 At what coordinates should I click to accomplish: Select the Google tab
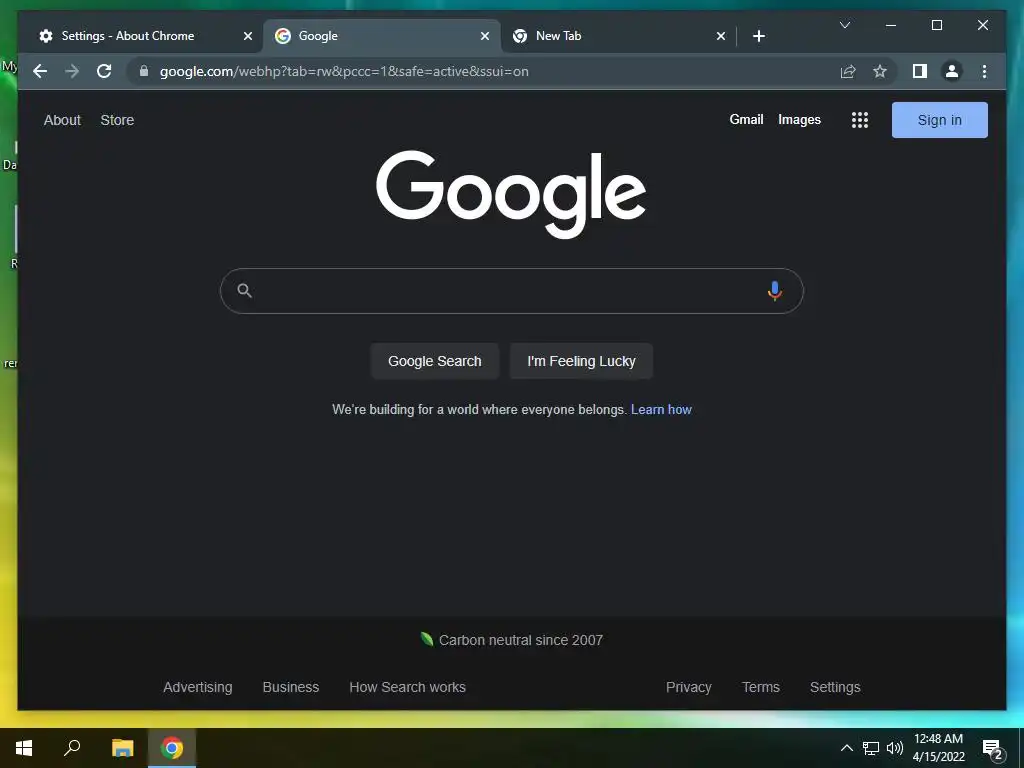tap(381, 36)
